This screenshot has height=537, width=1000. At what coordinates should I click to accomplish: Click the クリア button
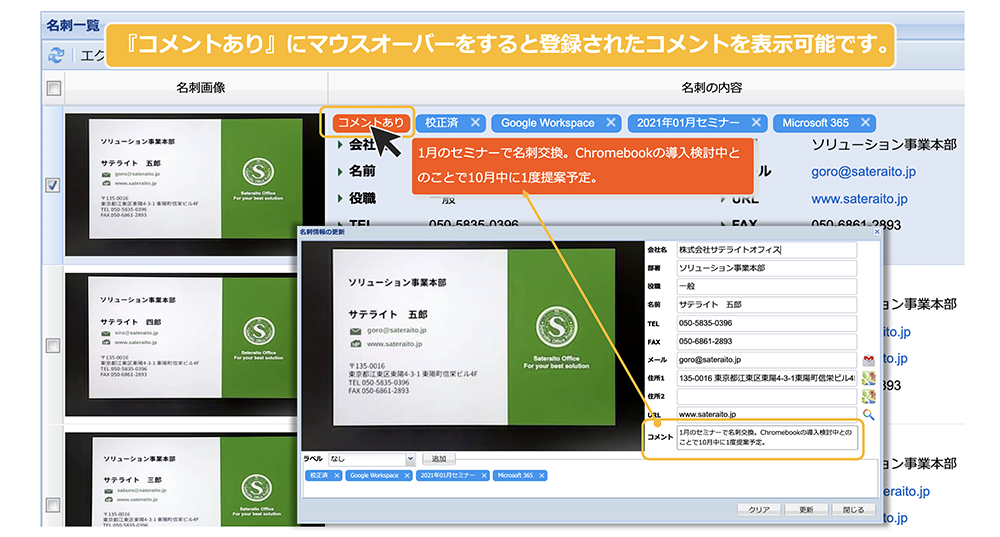click(759, 510)
